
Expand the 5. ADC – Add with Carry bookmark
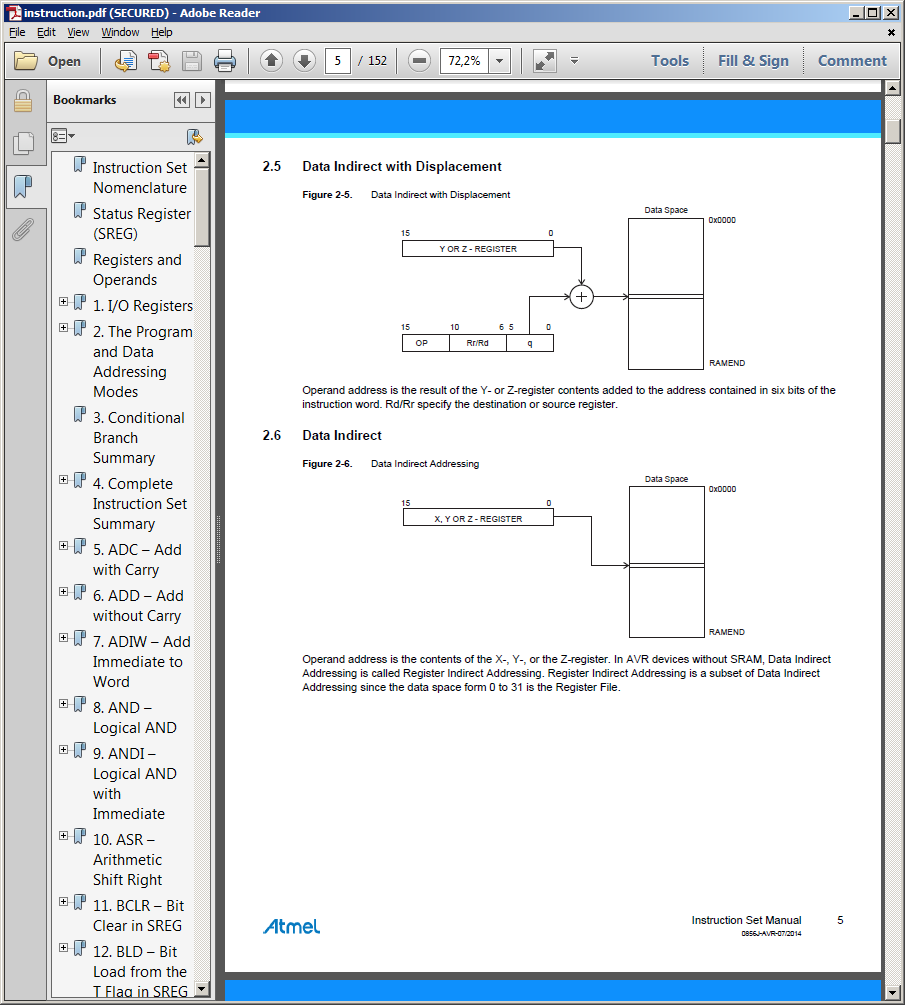coord(63,545)
